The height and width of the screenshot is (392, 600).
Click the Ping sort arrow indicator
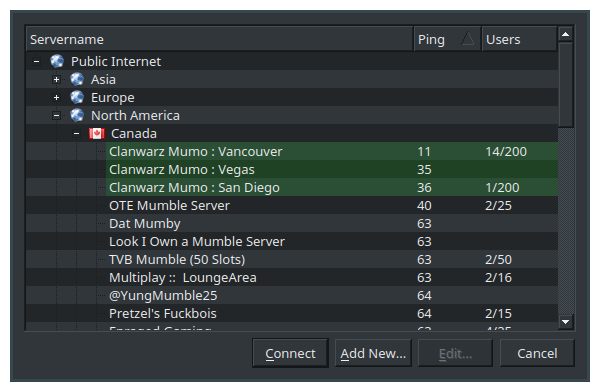[468, 39]
